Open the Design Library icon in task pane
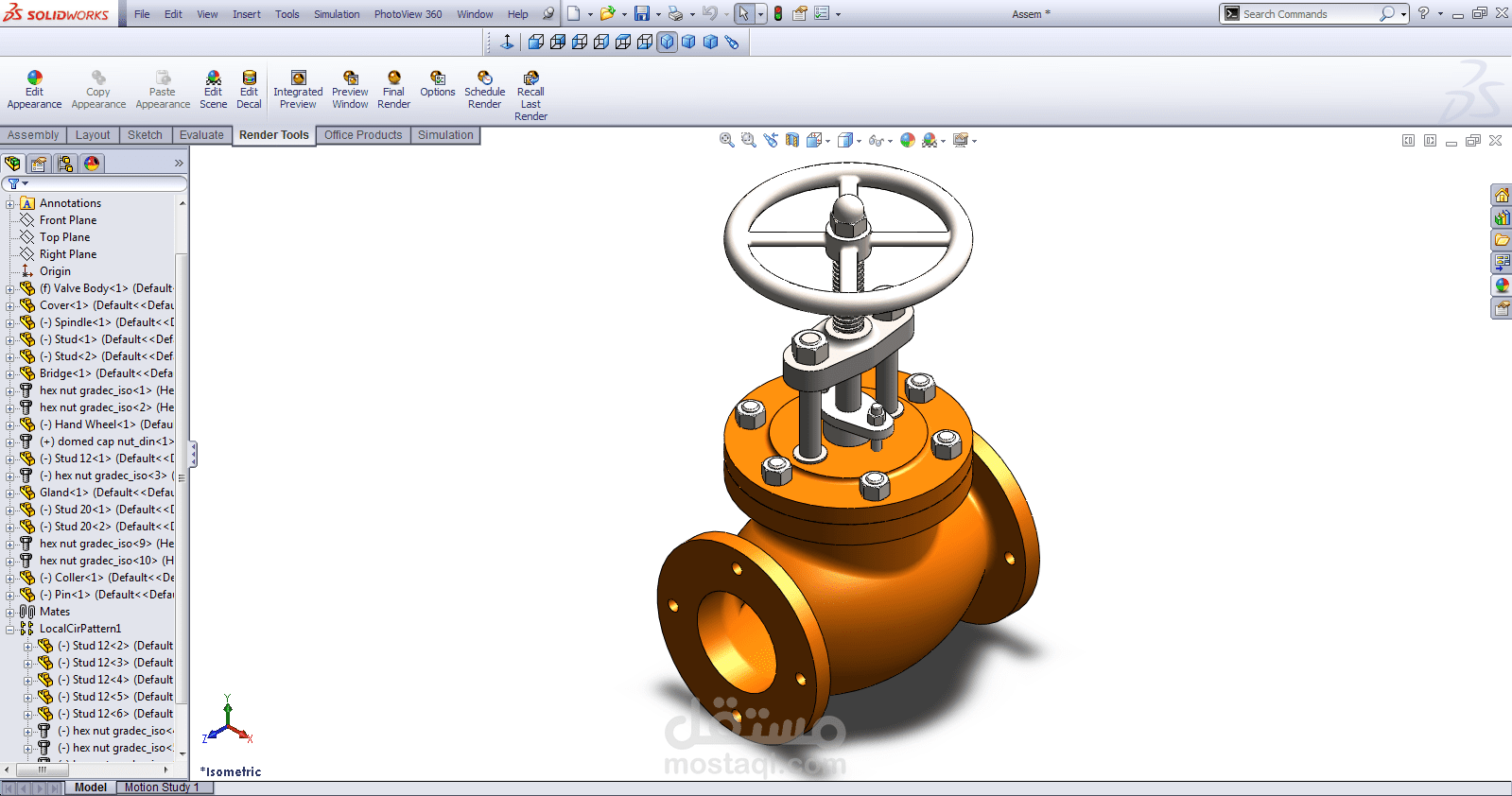 point(1502,217)
